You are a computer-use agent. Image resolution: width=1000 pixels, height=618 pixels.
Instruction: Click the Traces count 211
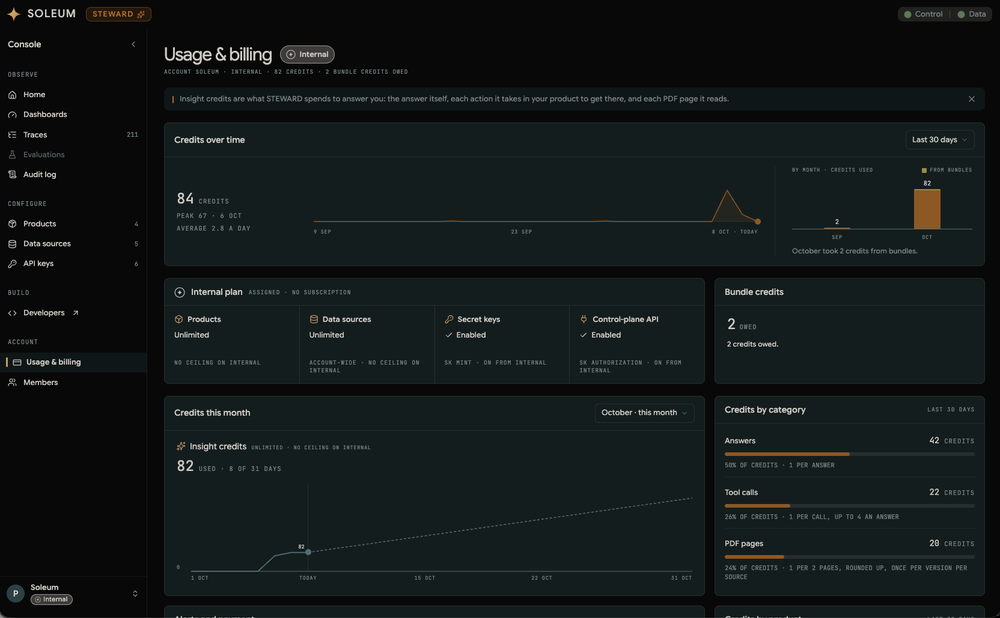click(x=132, y=135)
